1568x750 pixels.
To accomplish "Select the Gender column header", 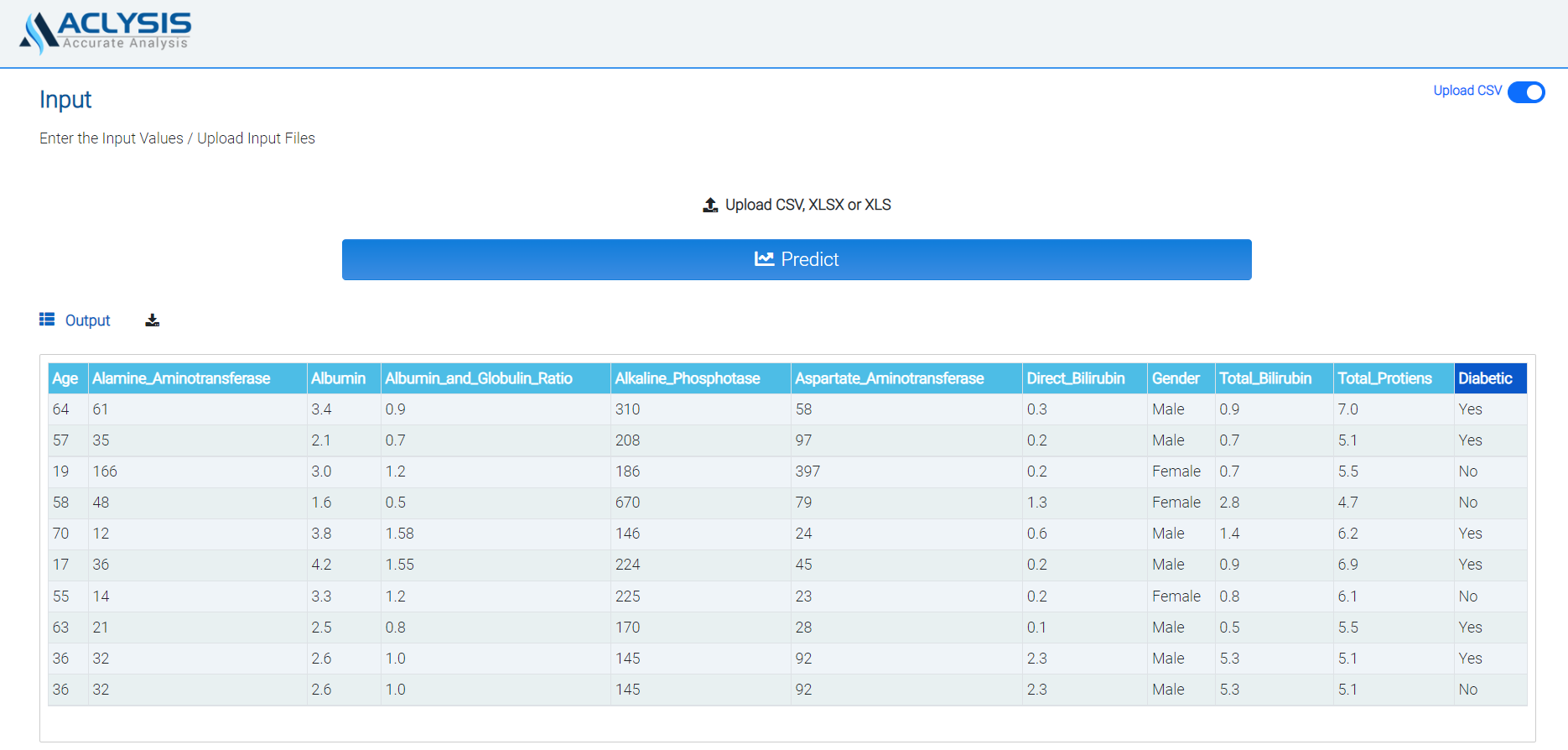I will 1175,378.
